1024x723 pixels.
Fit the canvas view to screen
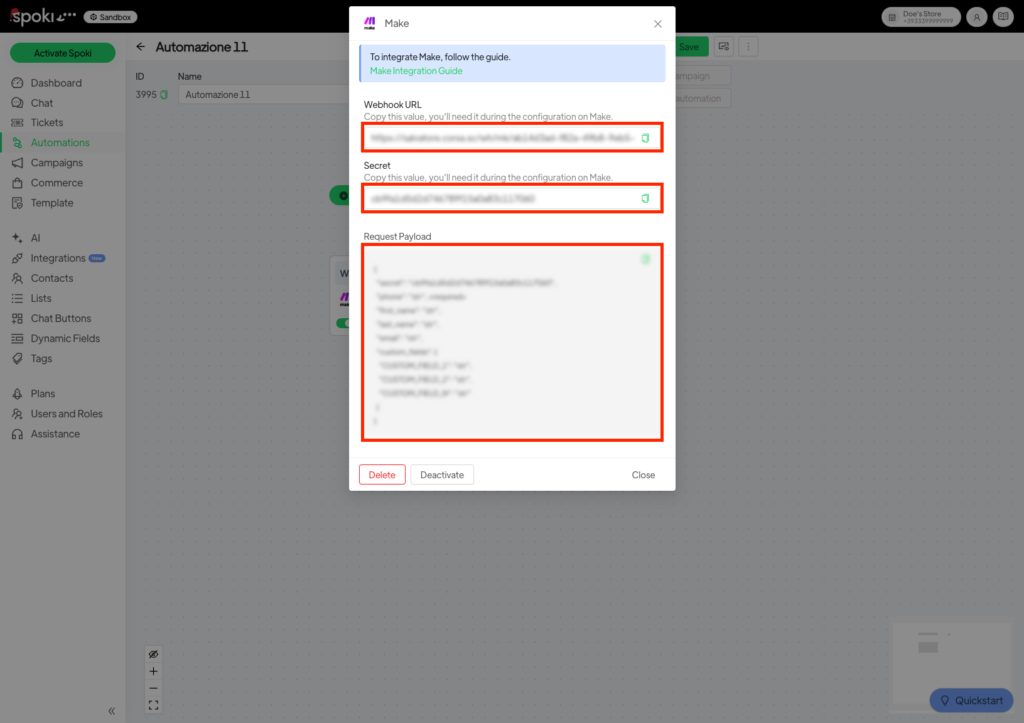[x=153, y=705]
